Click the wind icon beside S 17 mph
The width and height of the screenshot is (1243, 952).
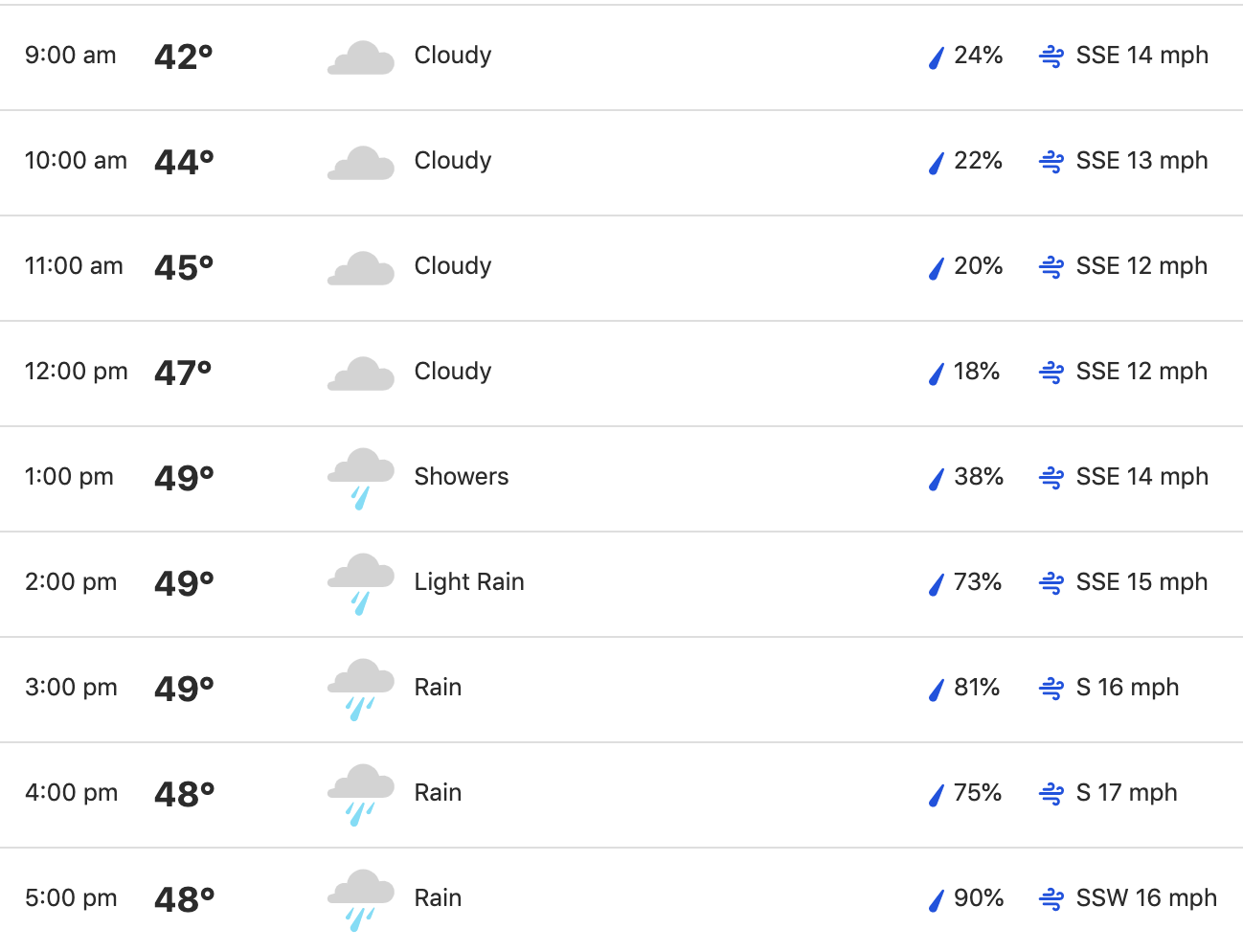(x=1051, y=794)
